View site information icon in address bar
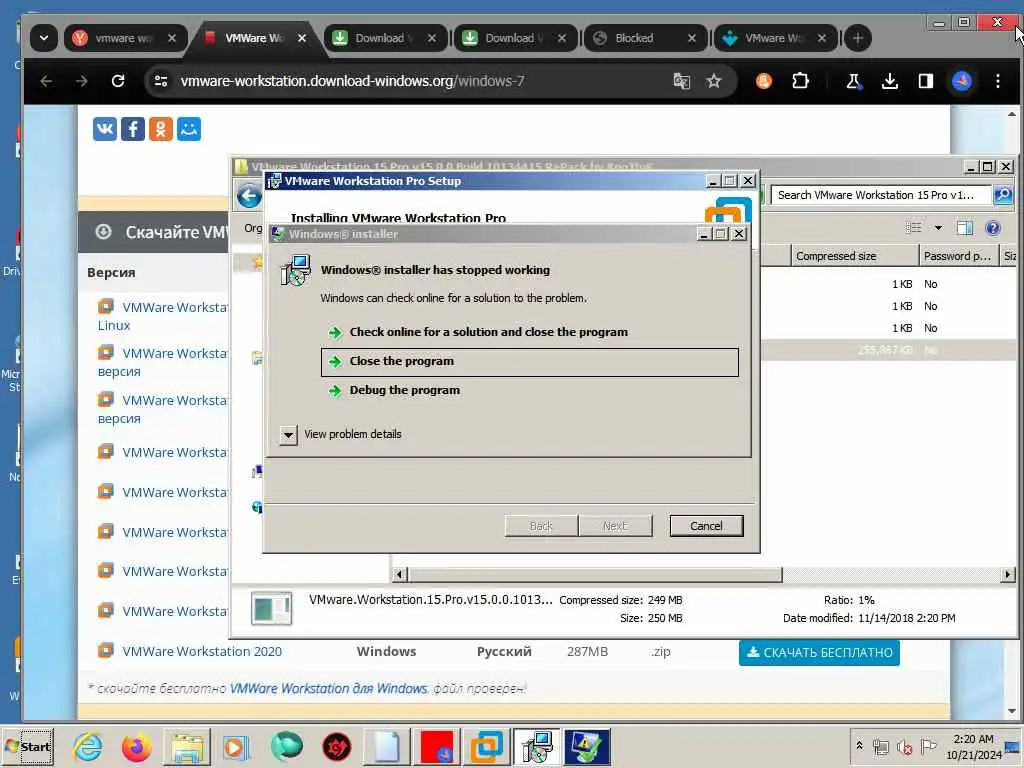 161,81
